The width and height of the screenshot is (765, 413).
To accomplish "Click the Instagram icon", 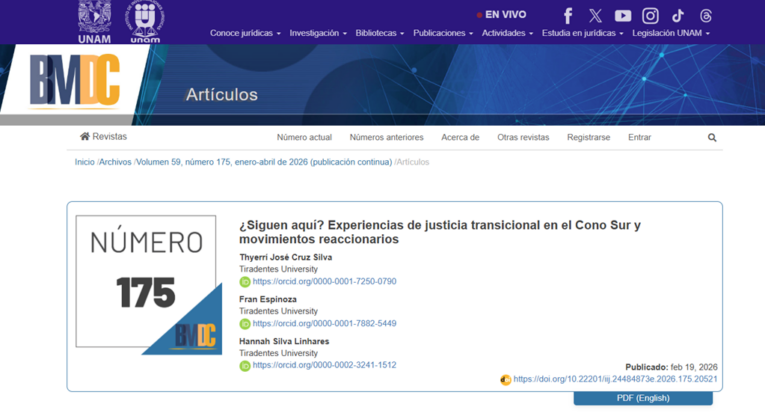I will pyautogui.click(x=650, y=16).
